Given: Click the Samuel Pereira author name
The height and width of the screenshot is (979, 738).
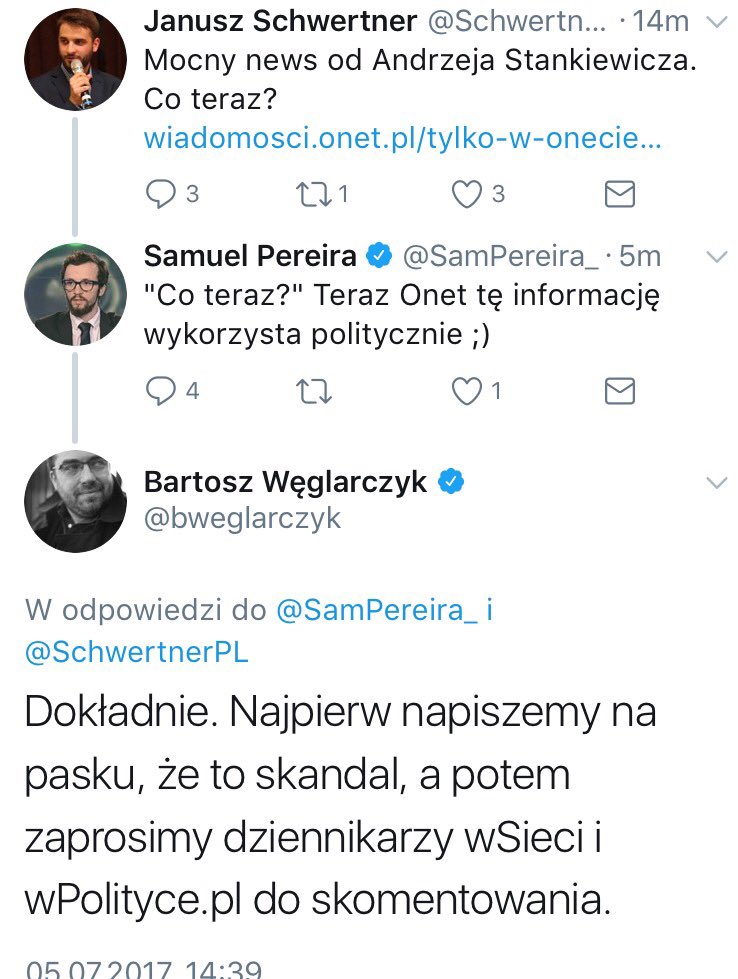Looking at the screenshot, I should click(x=250, y=256).
